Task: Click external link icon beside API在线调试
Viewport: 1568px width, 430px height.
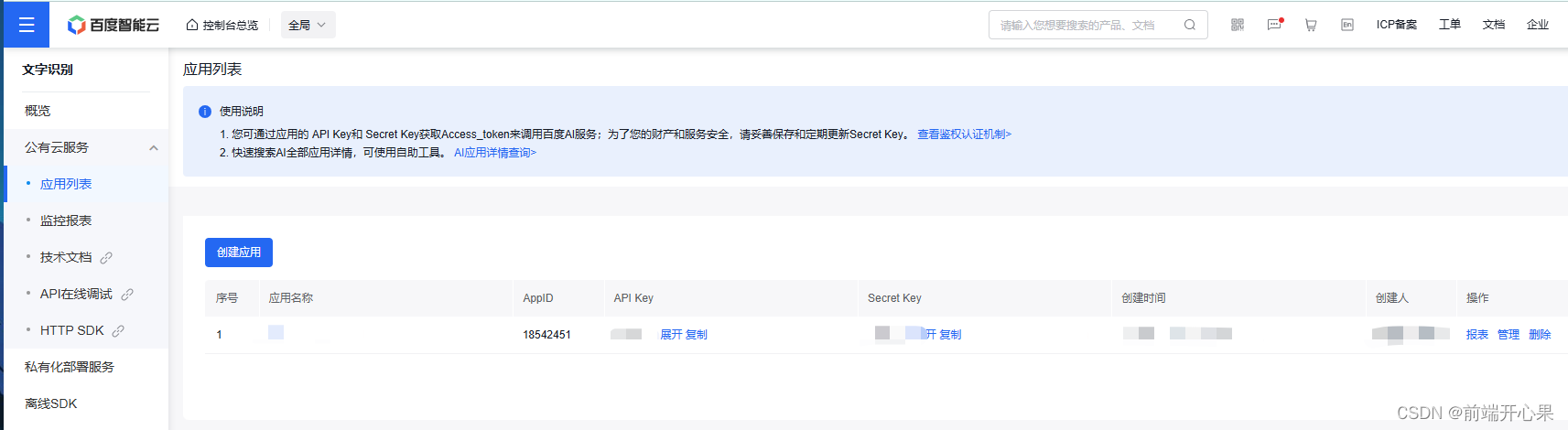Action: [x=127, y=295]
